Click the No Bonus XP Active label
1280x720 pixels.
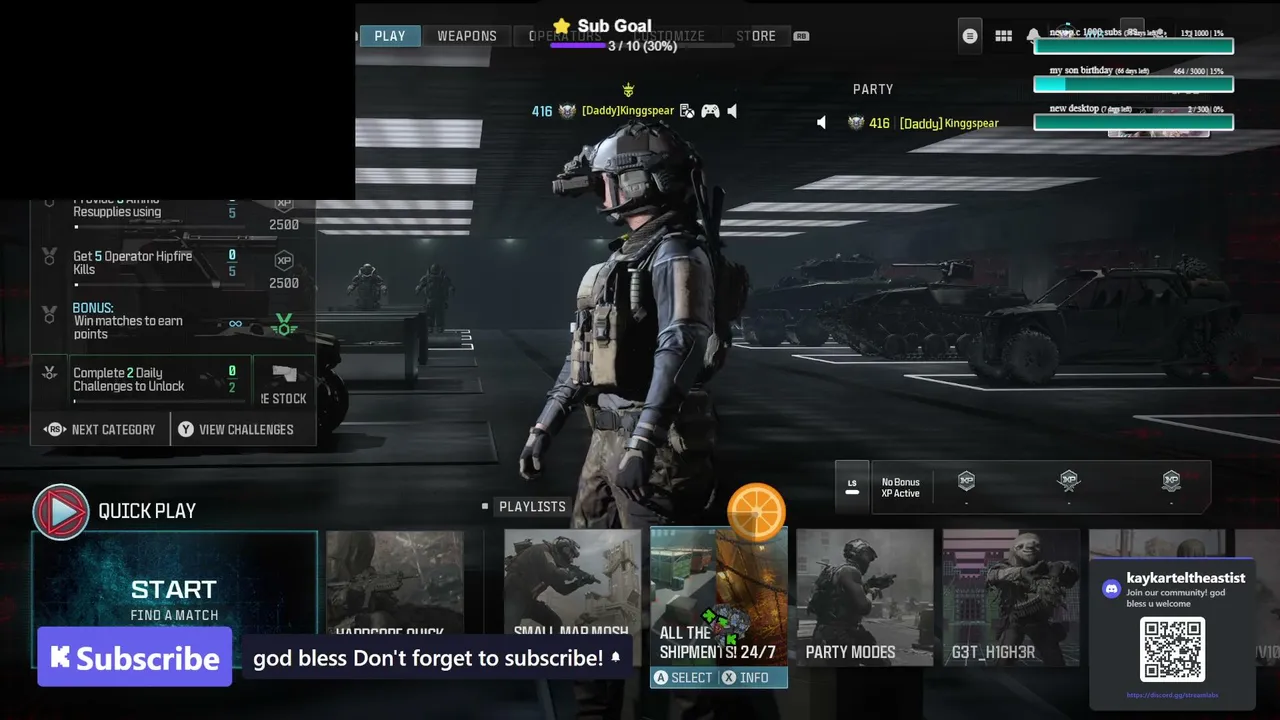(900, 488)
